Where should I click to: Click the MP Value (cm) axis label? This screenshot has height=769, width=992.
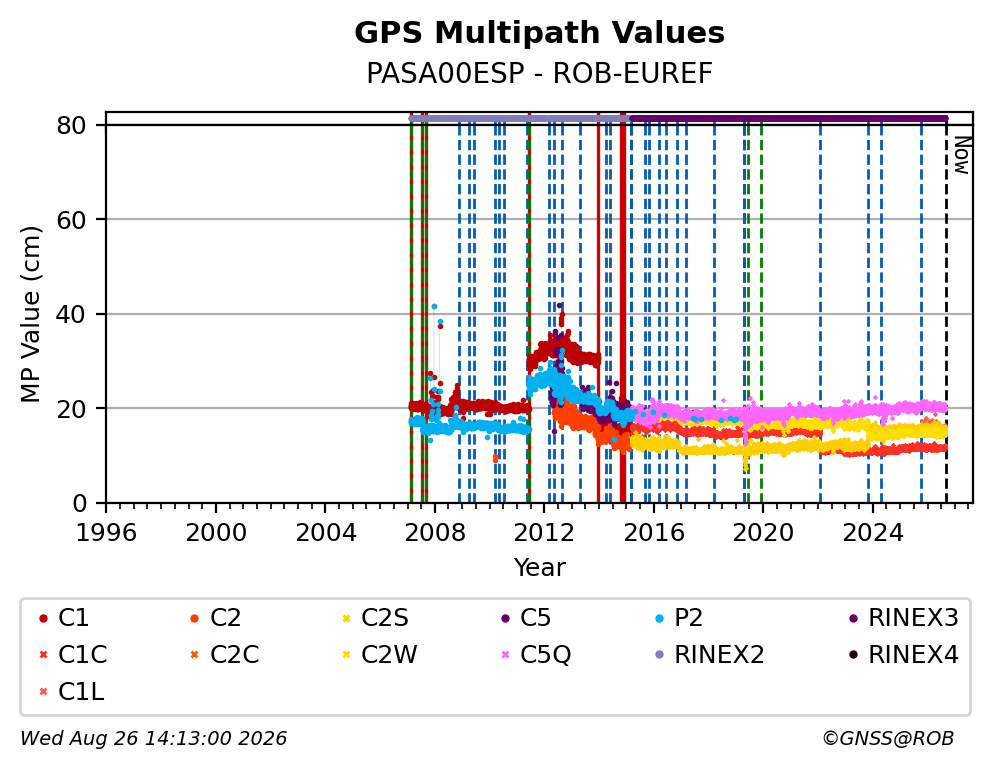point(30,314)
